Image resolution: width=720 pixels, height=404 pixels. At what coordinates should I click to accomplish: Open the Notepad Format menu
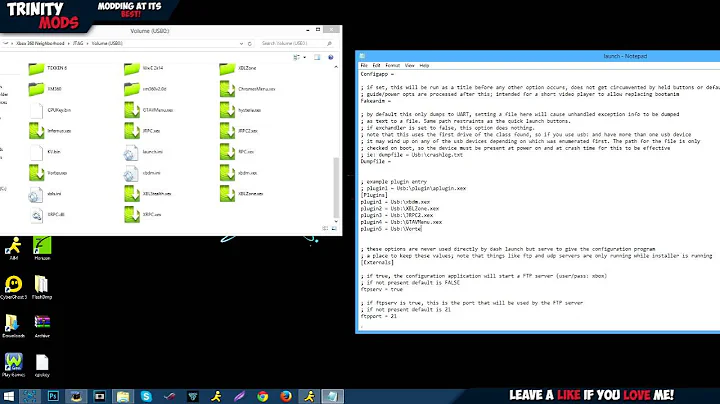[x=393, y=66]
